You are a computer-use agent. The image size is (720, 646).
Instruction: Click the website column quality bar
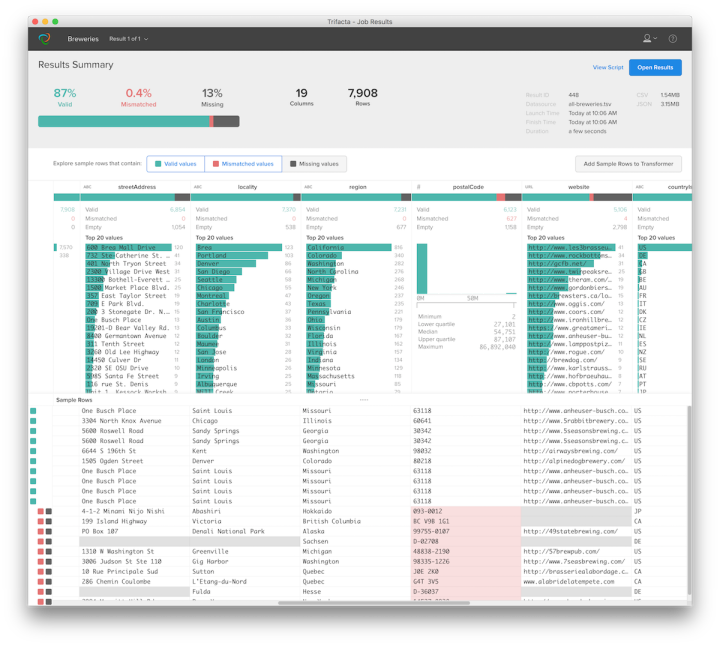click(577, 197)
